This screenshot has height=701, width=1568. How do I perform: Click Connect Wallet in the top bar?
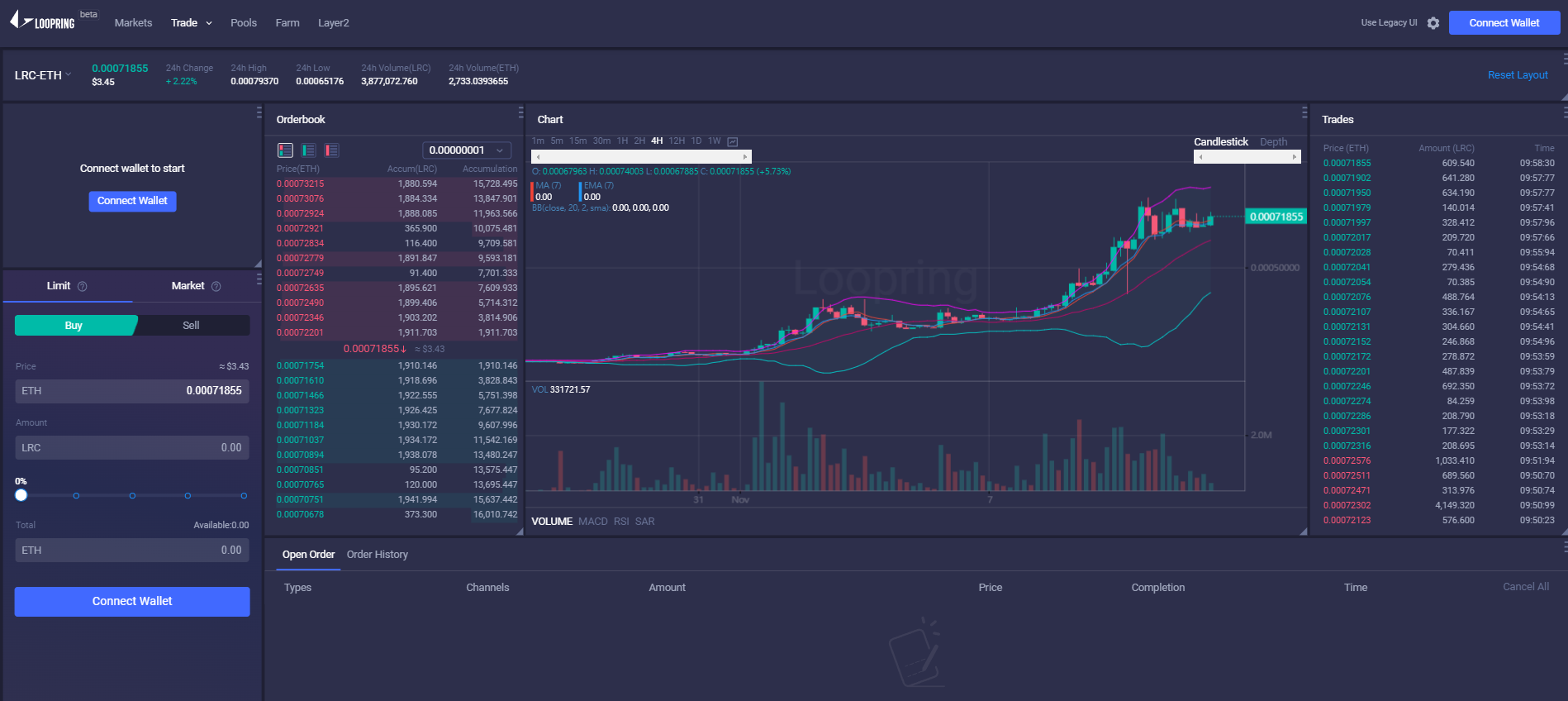click(1504, 23)
